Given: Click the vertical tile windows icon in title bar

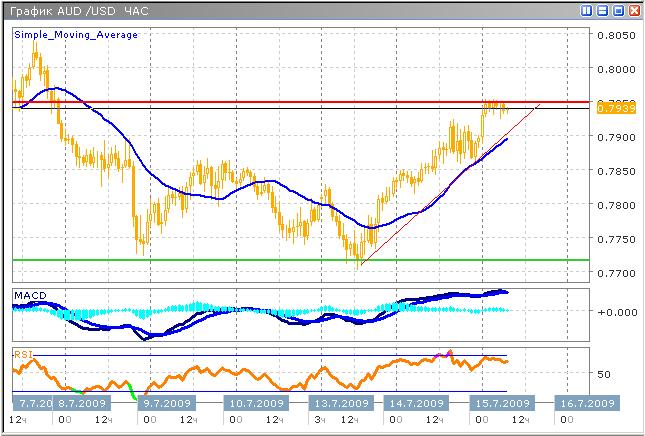Looking at the screenshot, I should pyautogui.click(x=586, y=11).
